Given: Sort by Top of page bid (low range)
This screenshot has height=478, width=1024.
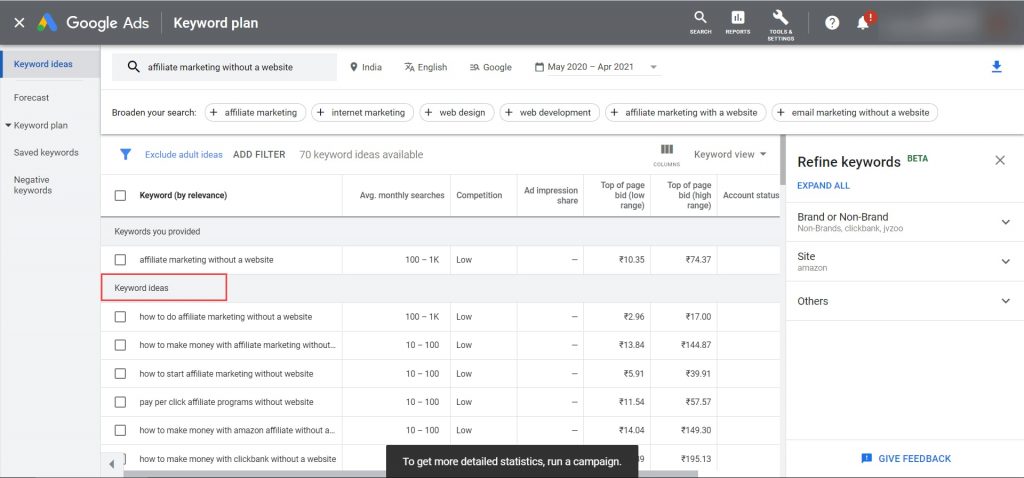Looking at the screenshot, I should [x=622, y=195].
